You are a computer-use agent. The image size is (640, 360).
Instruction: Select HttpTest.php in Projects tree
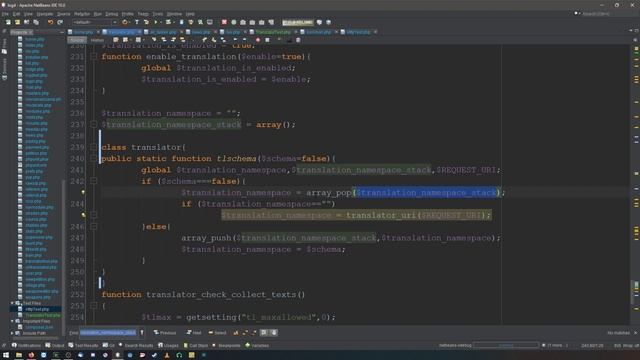coord(37,309)
